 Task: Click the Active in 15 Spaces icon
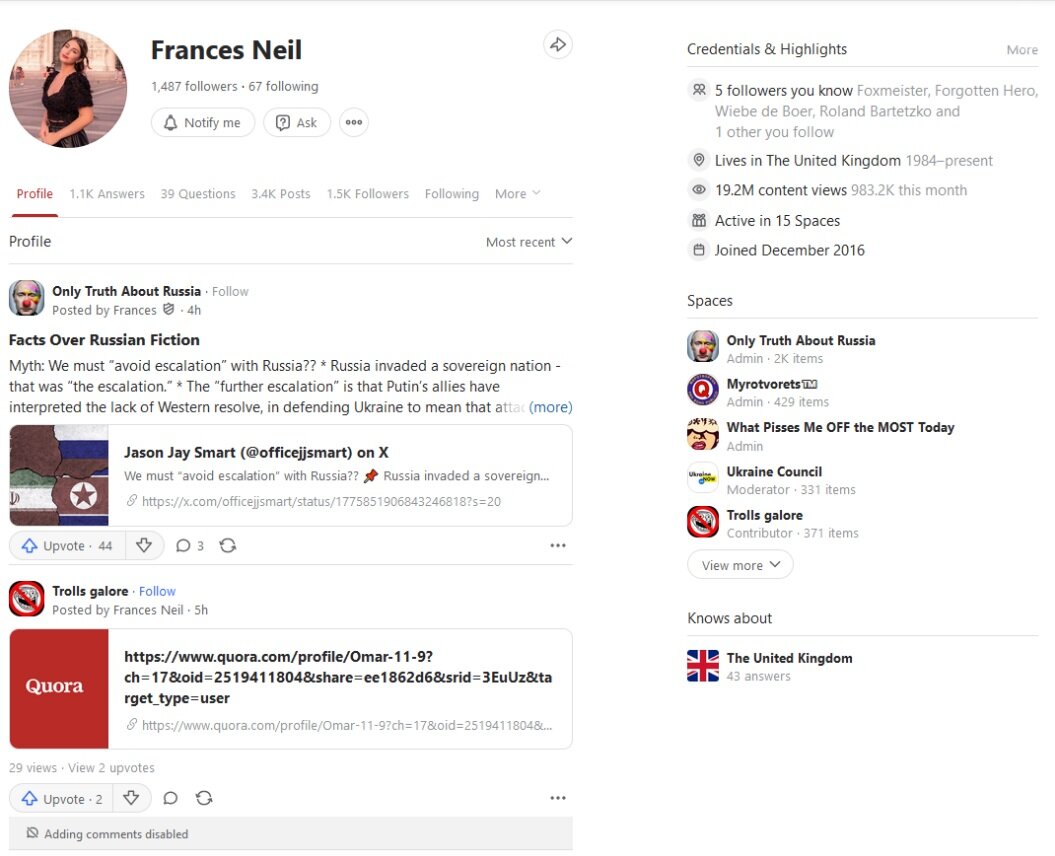point(699,220)
